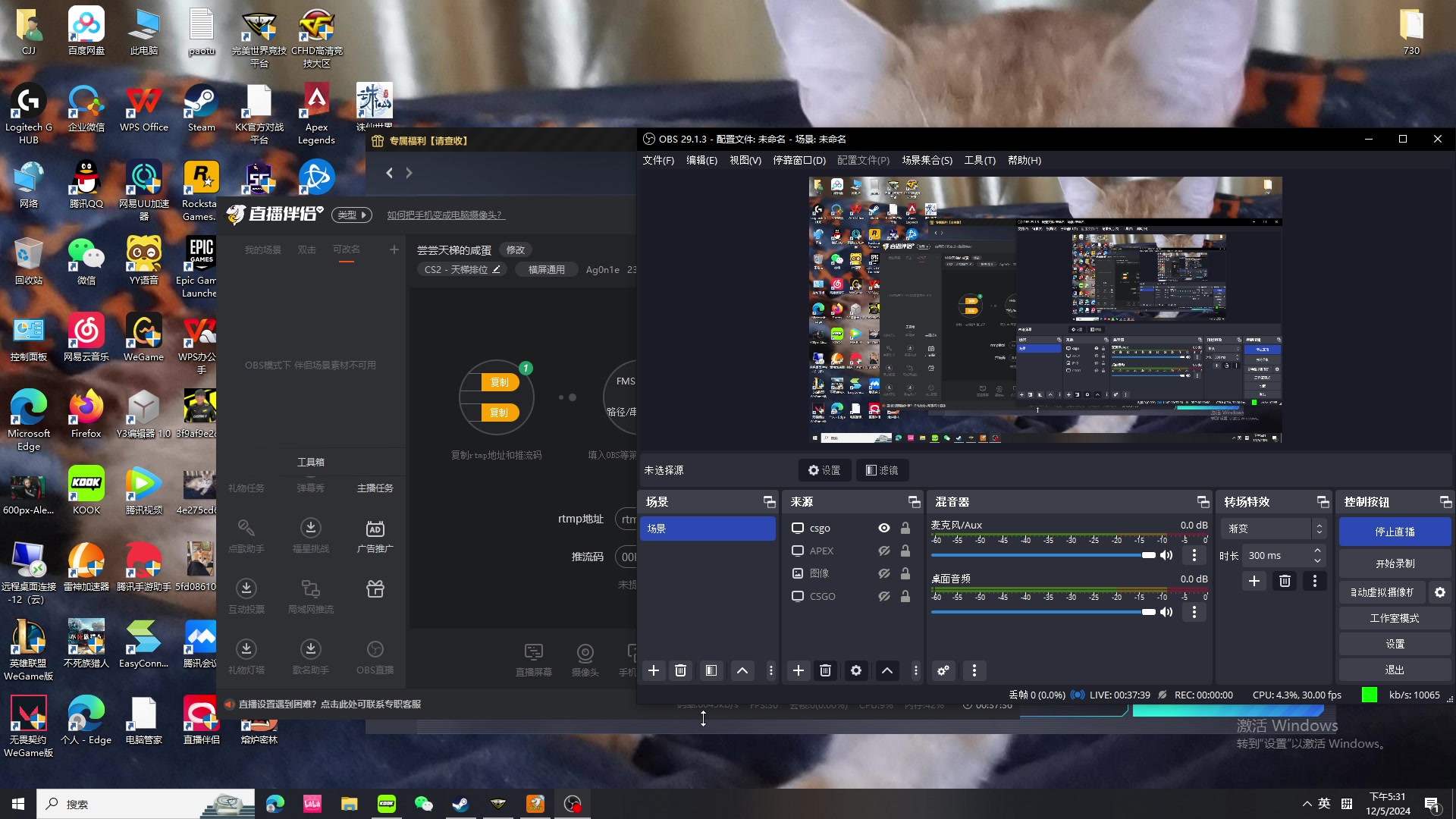This screenshot has width=1456, height=819.
Task: Hide the csgo source with eye icon
Action: [883, 528]
